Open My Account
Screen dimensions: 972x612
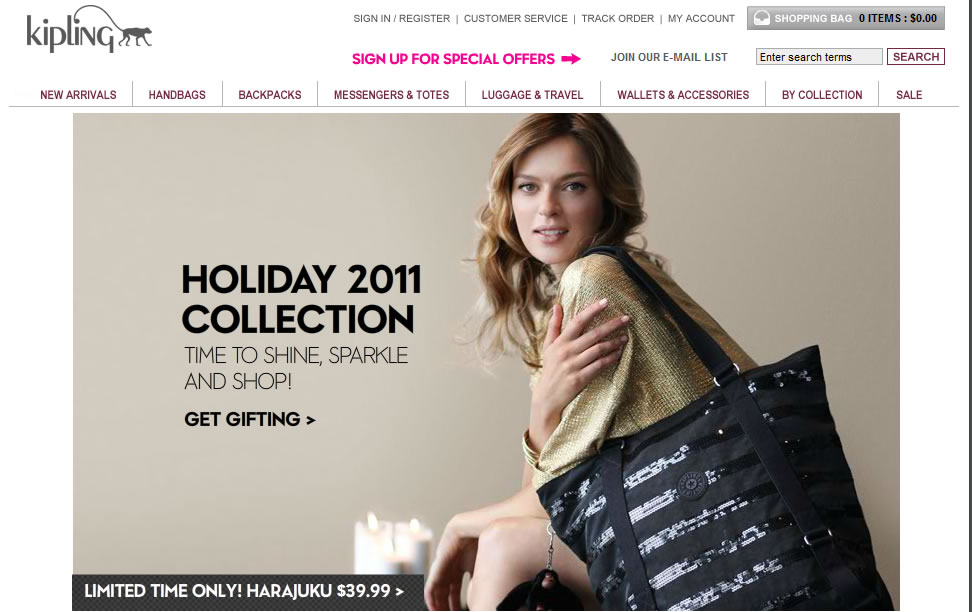pyautogui.click(x=701, y=19)
